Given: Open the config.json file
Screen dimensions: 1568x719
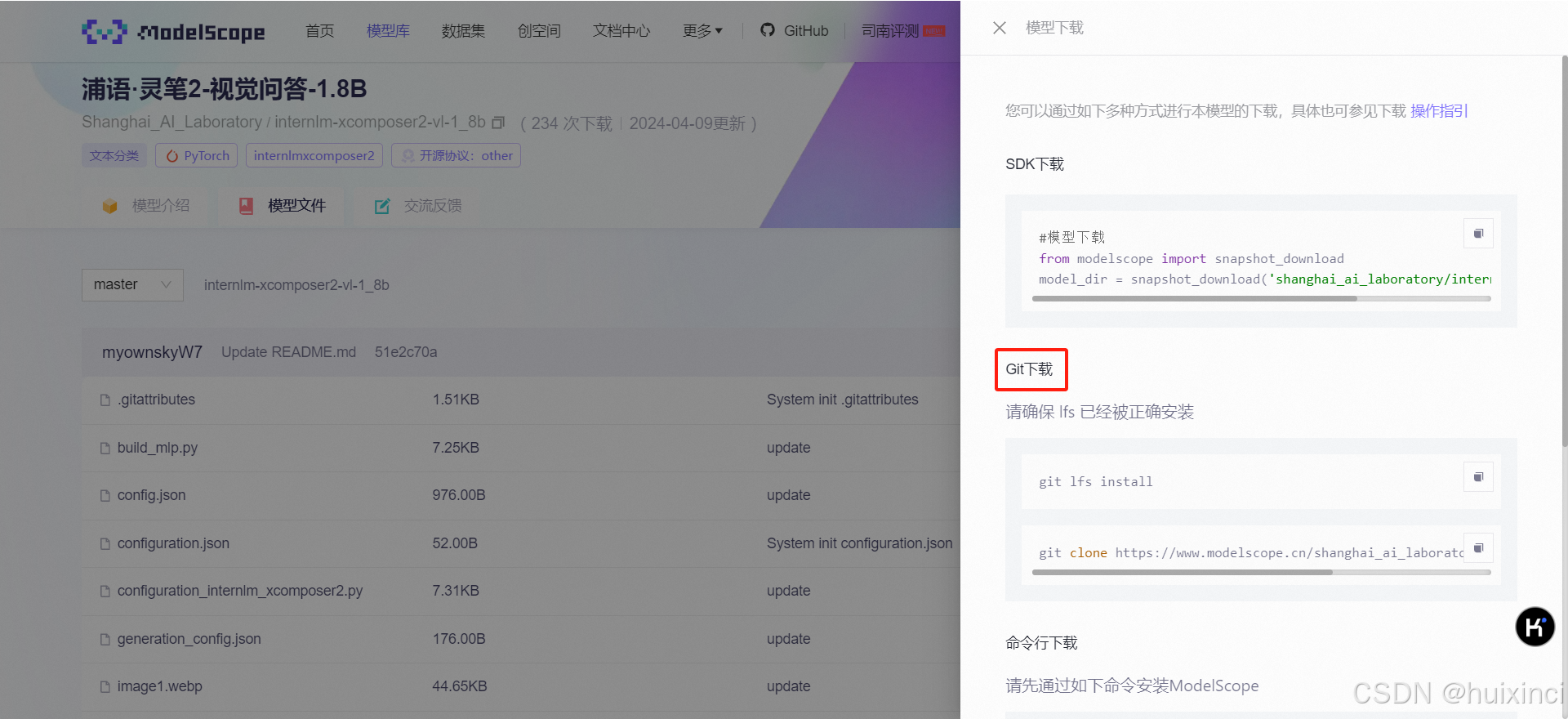Looking at the screenshot, I should click(x=152, y=495).
